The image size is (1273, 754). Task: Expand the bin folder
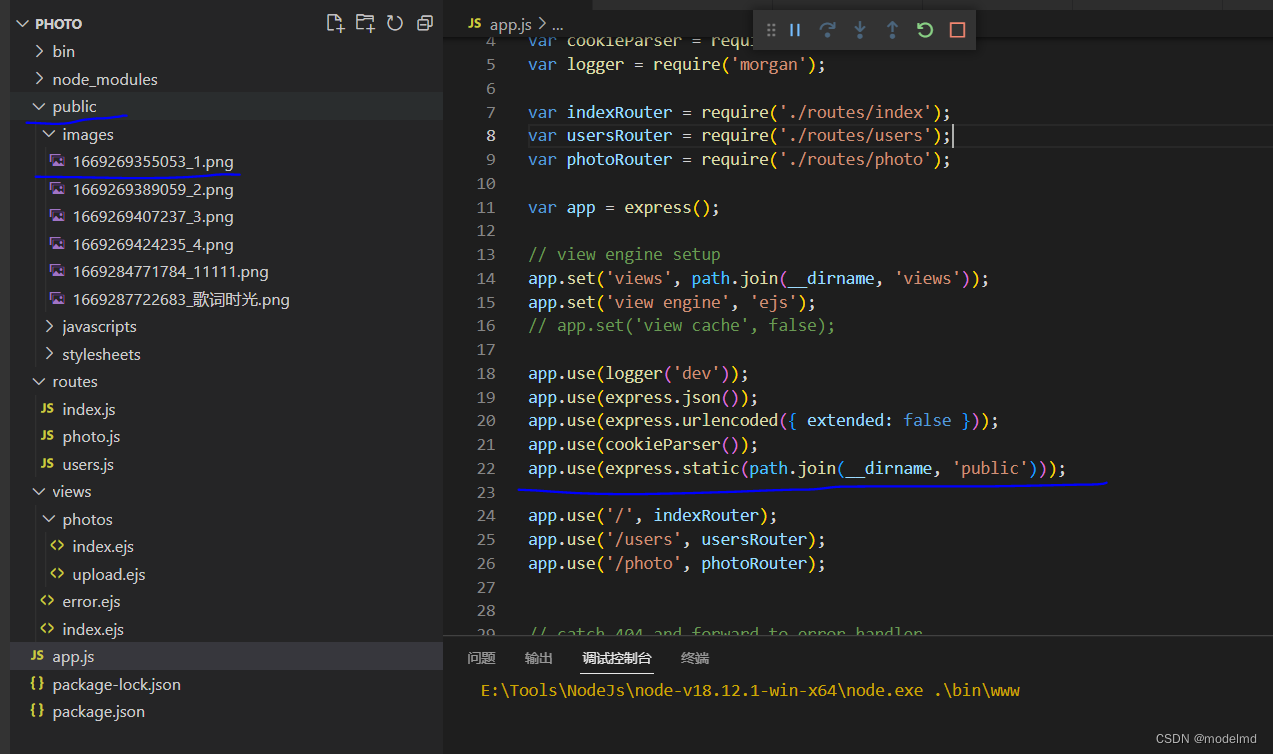point(39,51)
